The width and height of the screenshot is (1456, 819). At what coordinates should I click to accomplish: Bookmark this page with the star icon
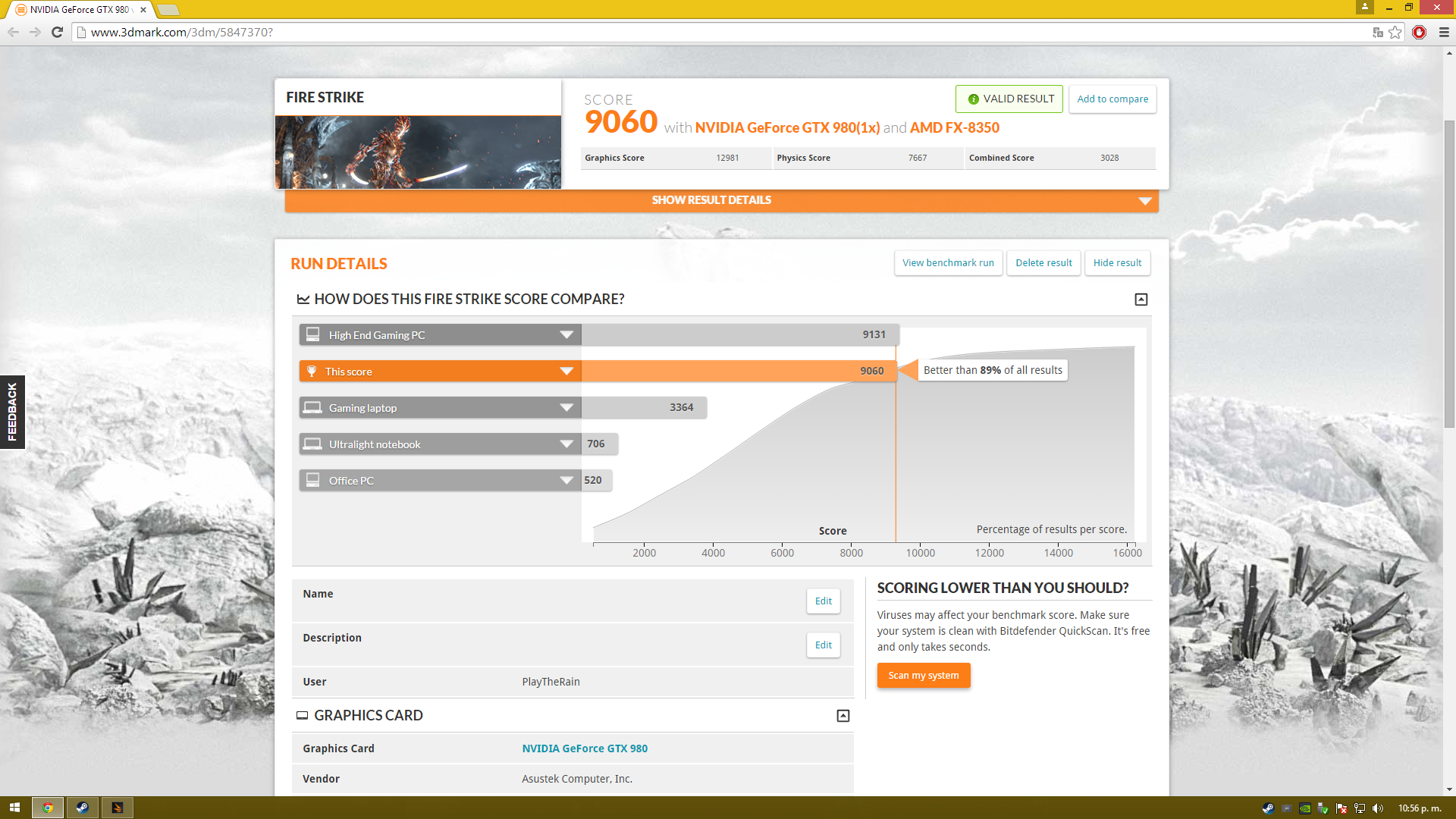(x=1395, y=32)
